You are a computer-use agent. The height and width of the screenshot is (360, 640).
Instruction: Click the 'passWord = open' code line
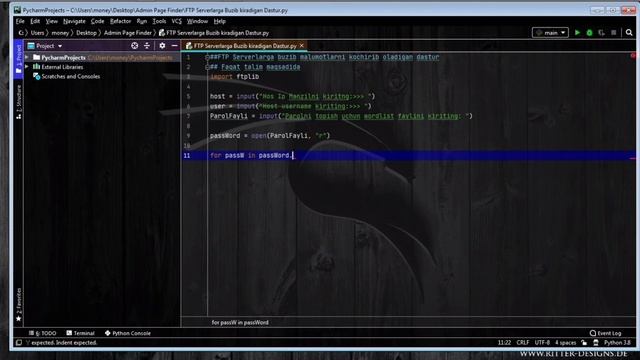270,136
